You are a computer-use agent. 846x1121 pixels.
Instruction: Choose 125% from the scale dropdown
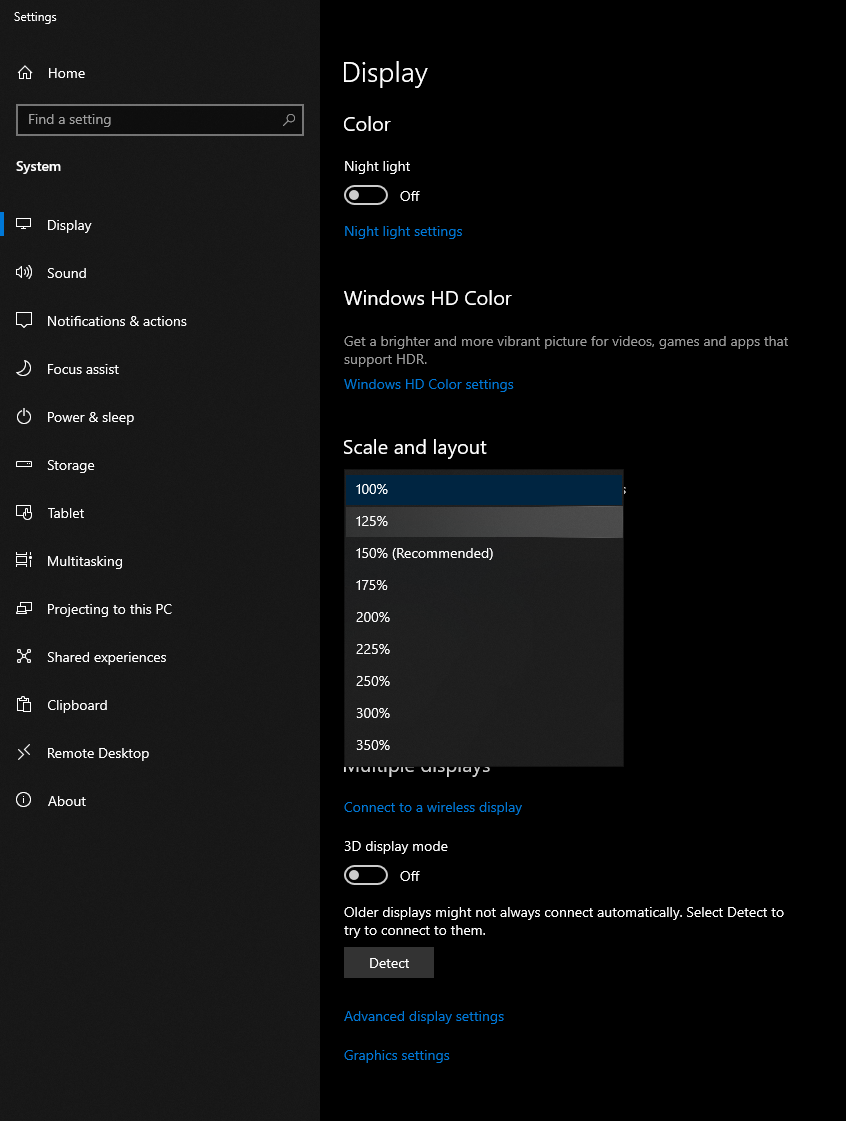(x=372, y=521)
